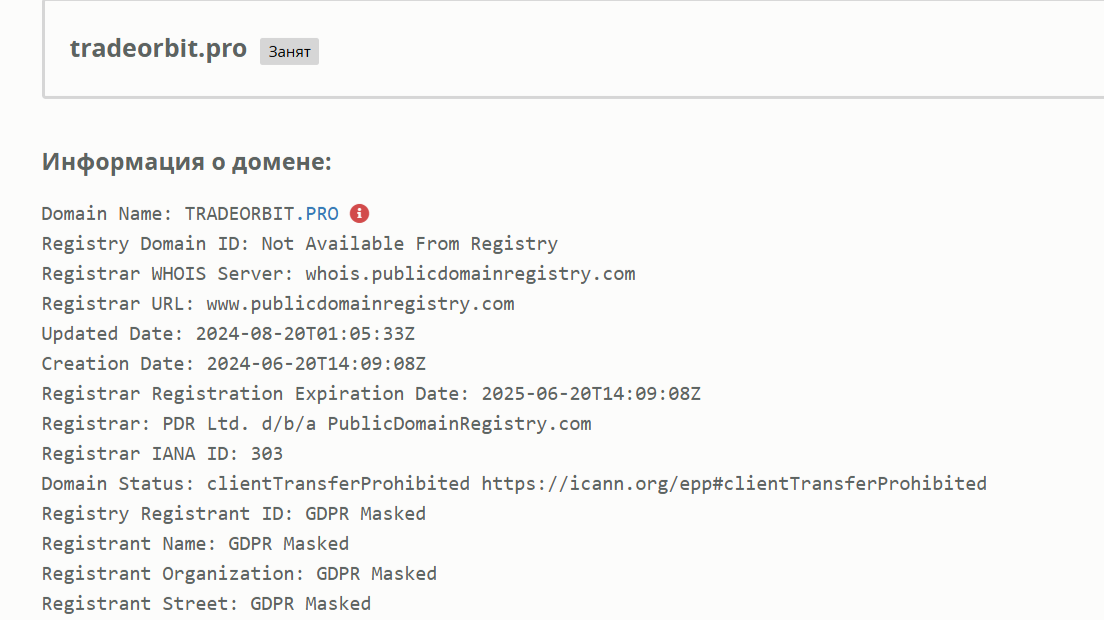Click the icann.org clientTransferProhibited URL

[x=734, y=484]
